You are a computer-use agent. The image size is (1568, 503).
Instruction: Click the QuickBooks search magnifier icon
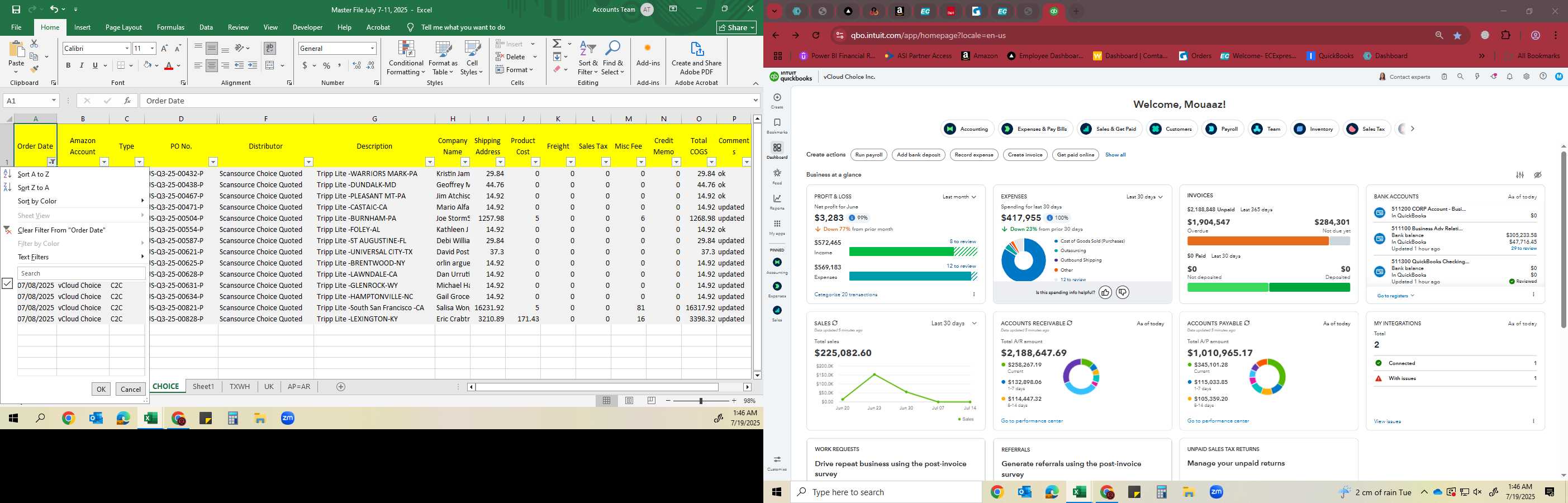click(x=1460, y=77)
